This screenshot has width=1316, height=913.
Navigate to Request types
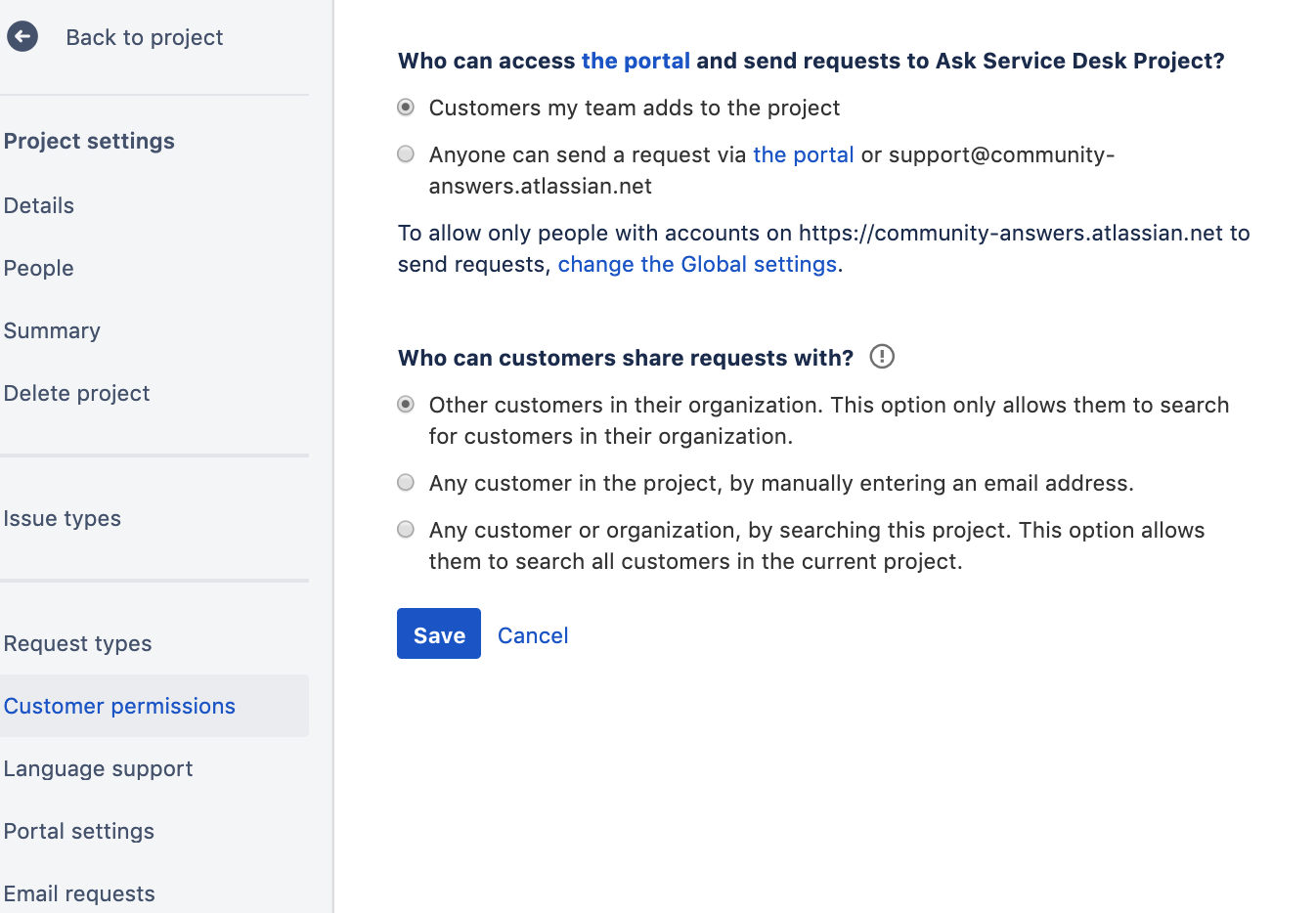point(78,643)
